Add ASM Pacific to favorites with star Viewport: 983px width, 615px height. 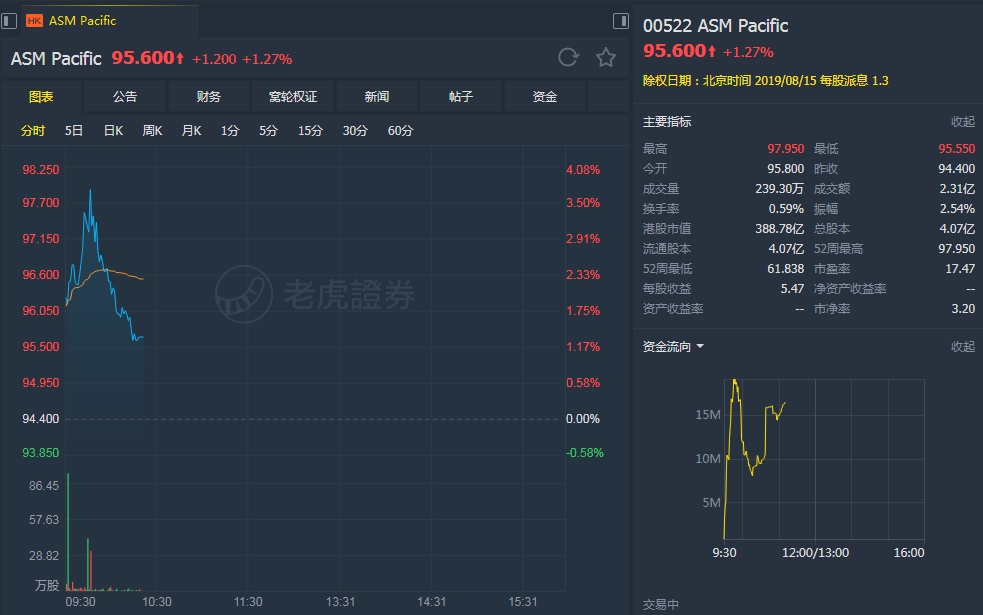pyautogui.click(x=605, y=57)
